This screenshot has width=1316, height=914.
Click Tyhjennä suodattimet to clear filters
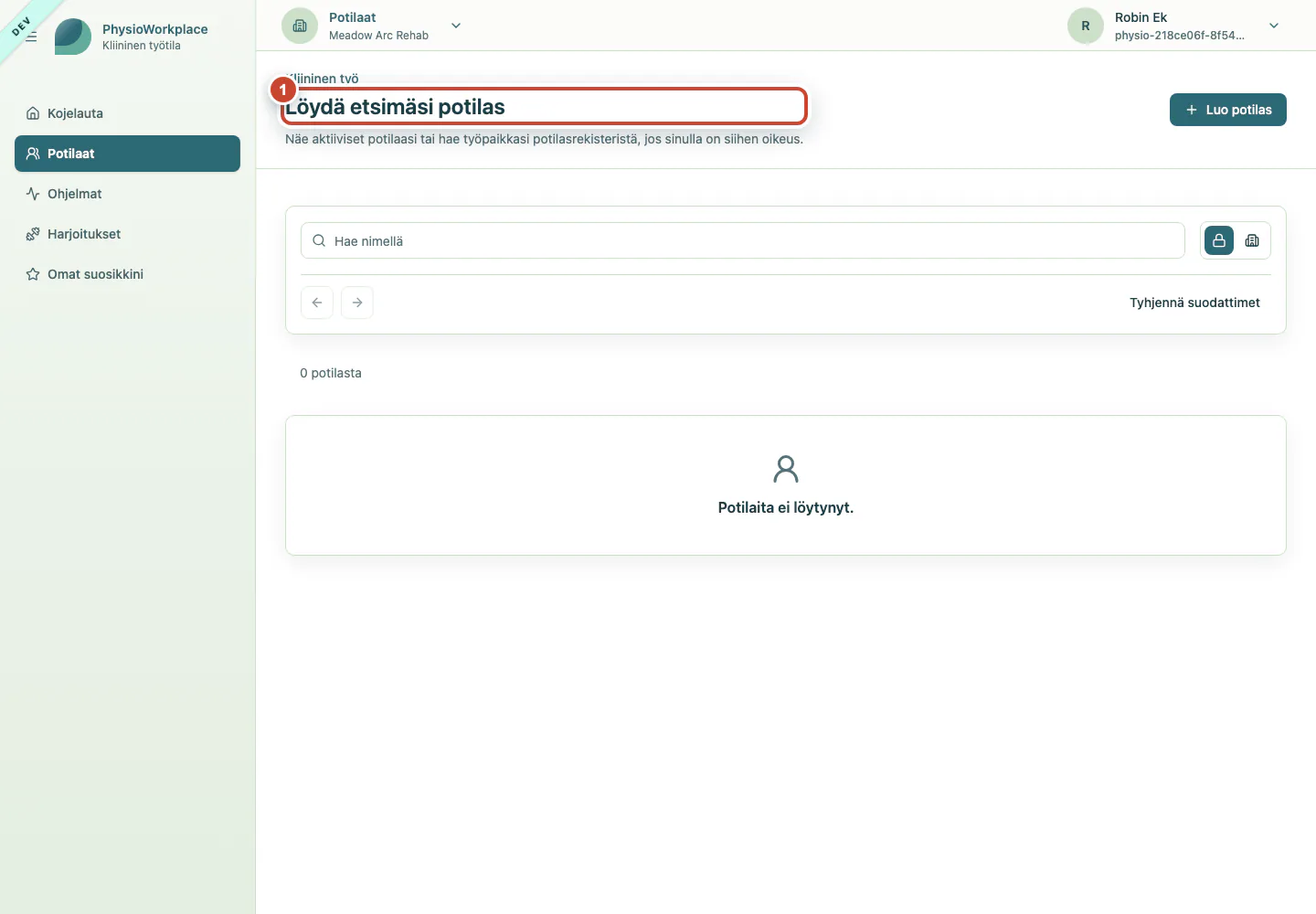click(x=1194, y=303)
